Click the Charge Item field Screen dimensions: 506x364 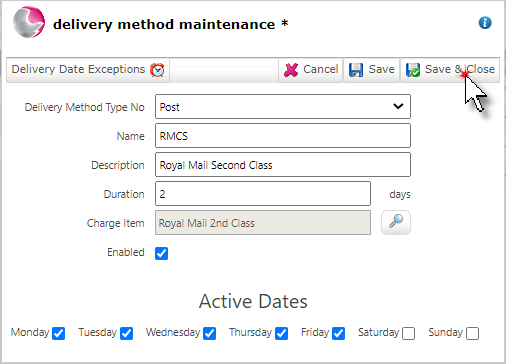pos(263,223)
